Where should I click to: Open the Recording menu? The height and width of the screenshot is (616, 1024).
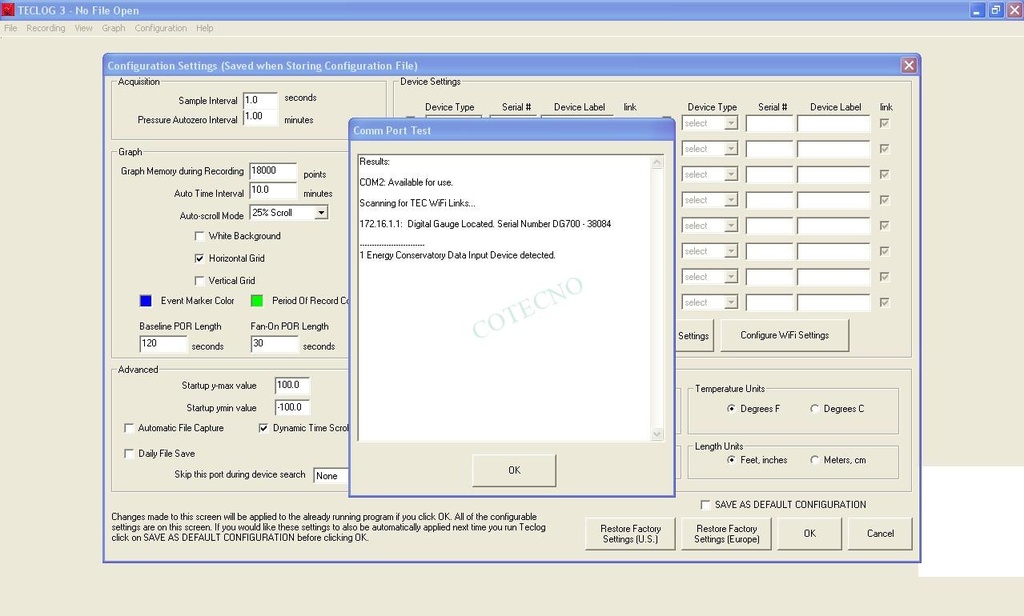(x=45, y=28)
